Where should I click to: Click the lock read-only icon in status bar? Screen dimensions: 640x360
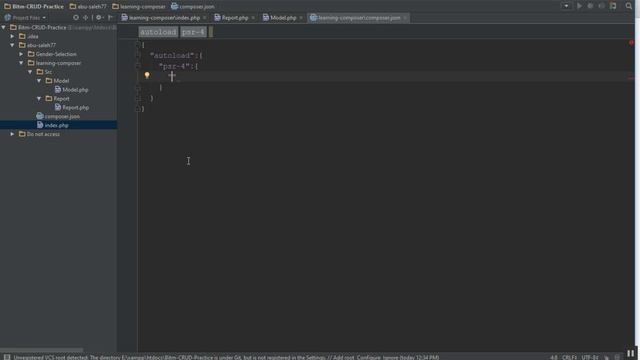pyautogui.click(x=606, y=357)
